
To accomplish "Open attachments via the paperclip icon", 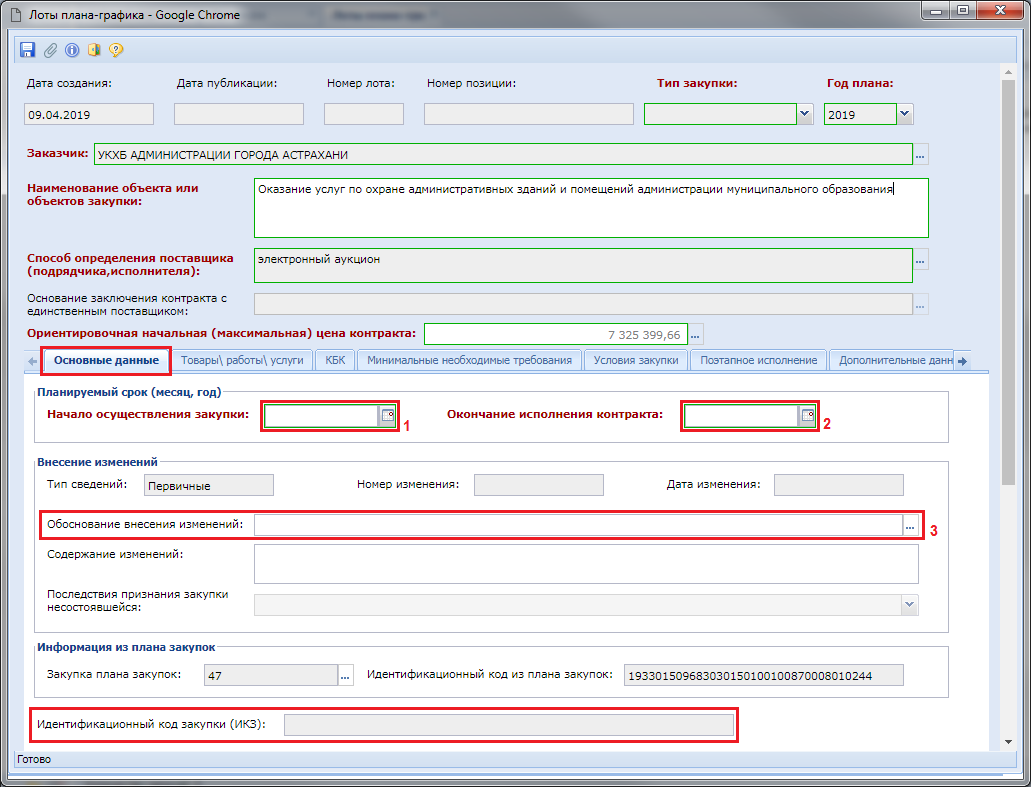I will 49,49.
